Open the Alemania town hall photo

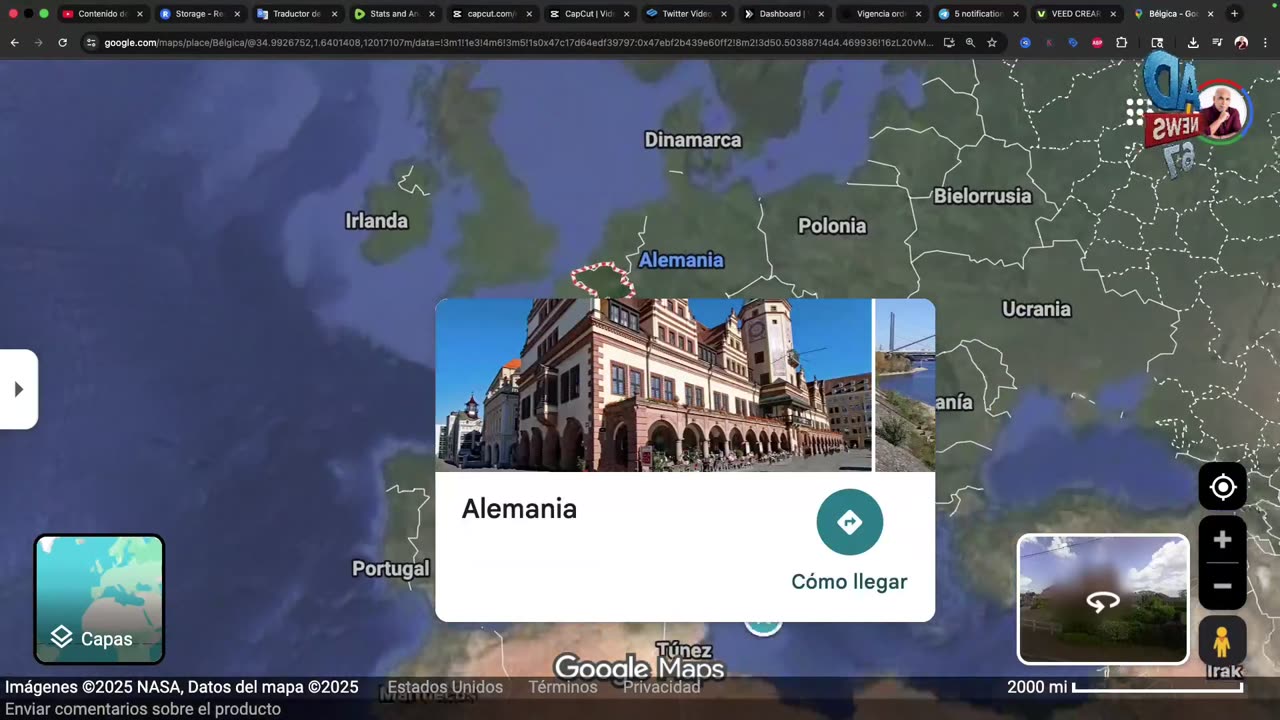[x=653, y=385]
